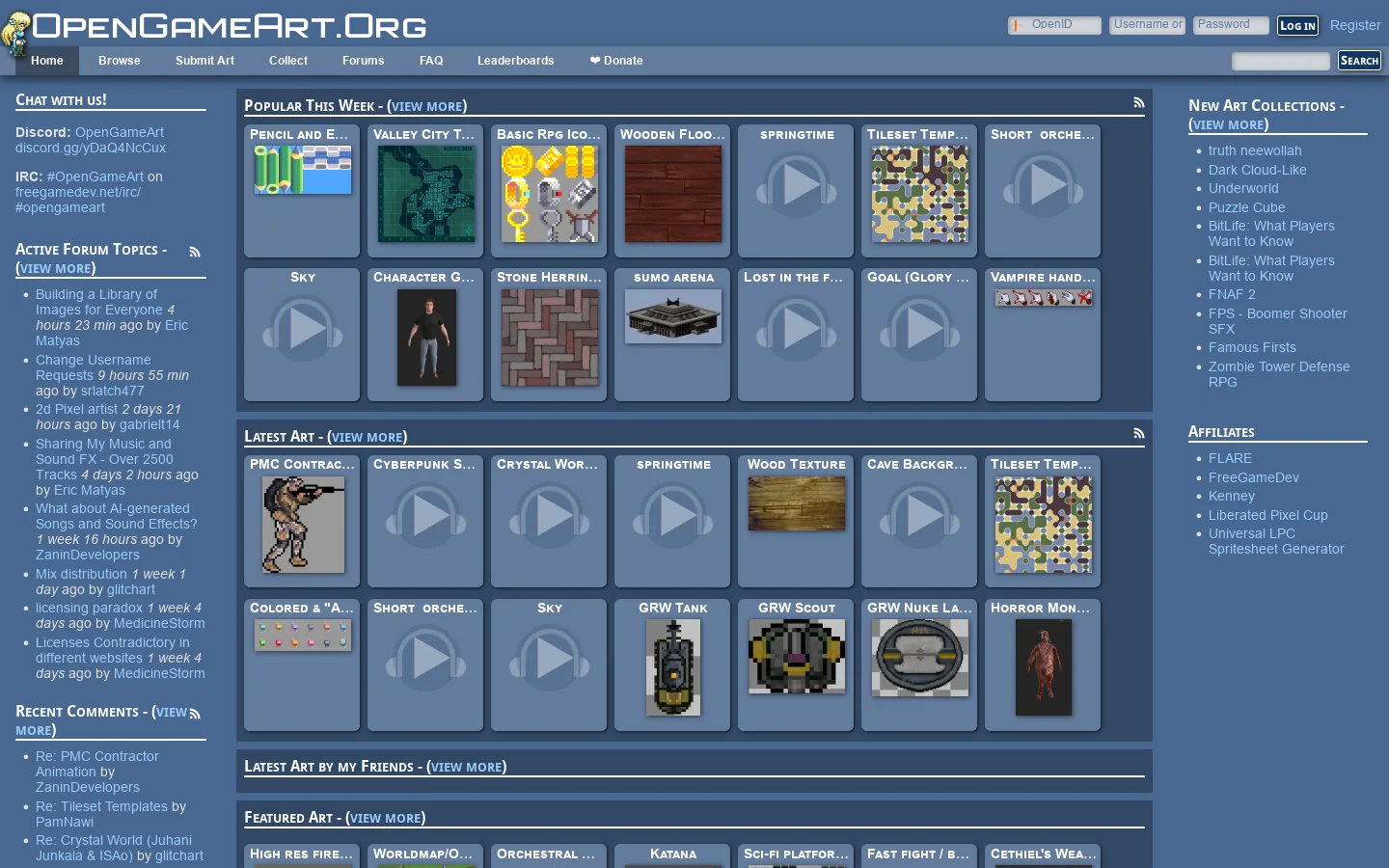
Task: Open Horror Mon... model thumbnail
Action: (1044, 667)
